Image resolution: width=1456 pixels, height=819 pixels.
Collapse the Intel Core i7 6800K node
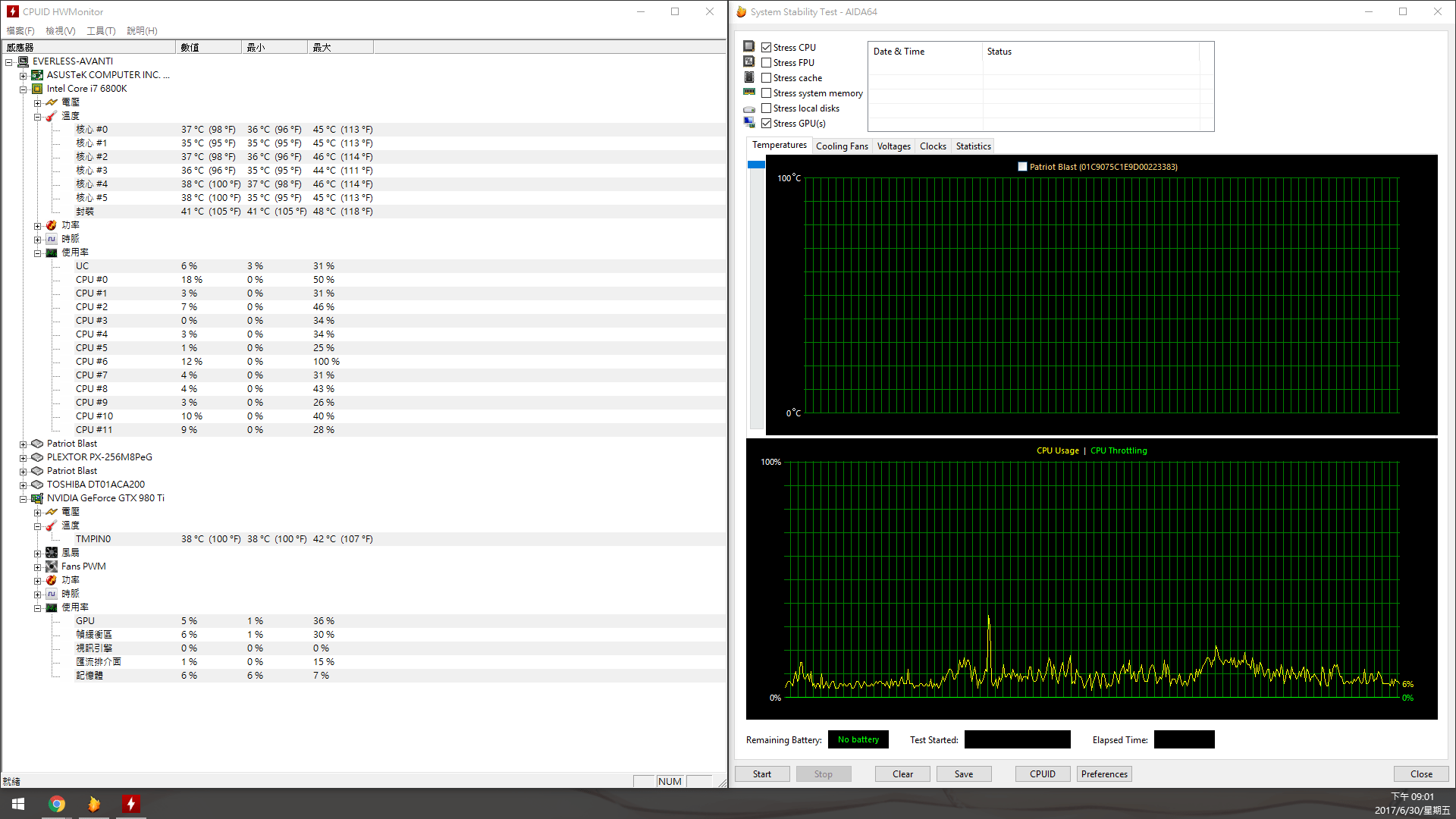pos(24,89)
